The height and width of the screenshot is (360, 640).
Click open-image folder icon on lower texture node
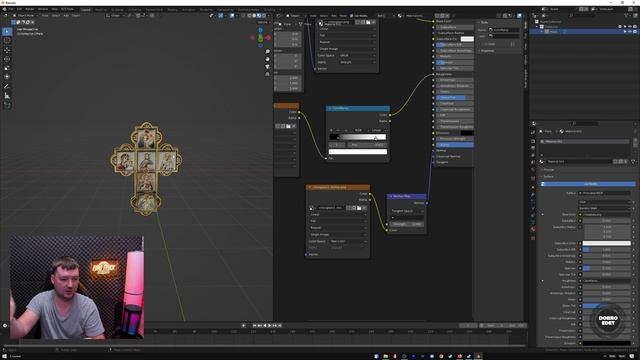click(359, 208)
